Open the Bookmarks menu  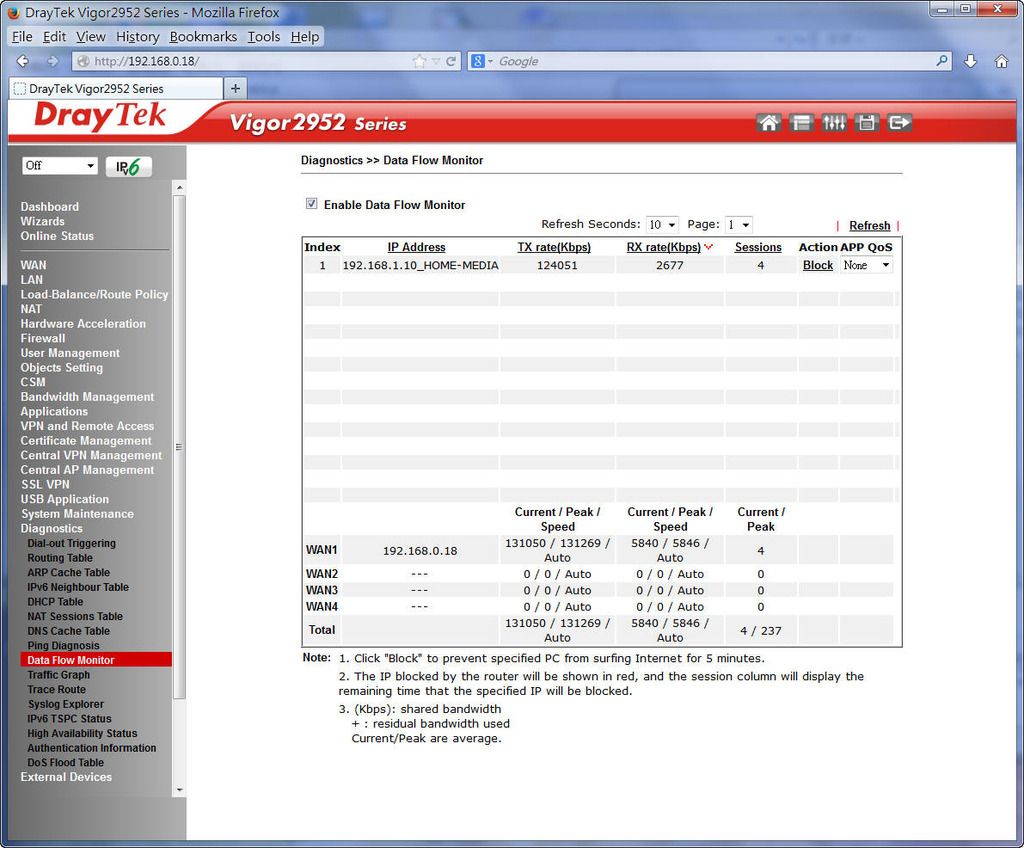203,37
